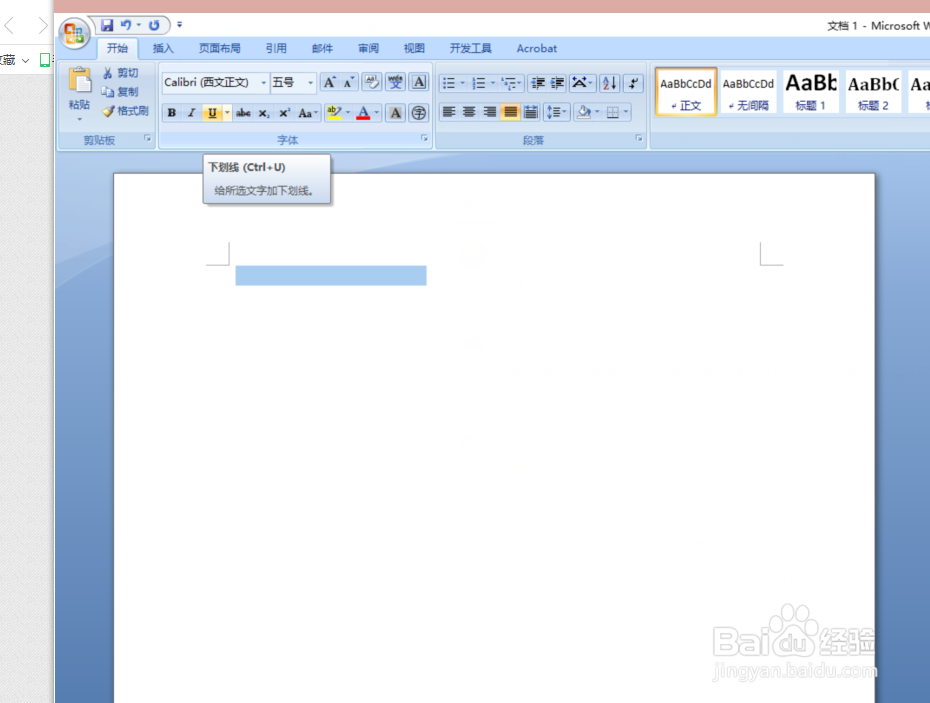The width and height of the screenshot is (930, 703).
Task: Redo the last action
Action: click(x=154, y=25)
